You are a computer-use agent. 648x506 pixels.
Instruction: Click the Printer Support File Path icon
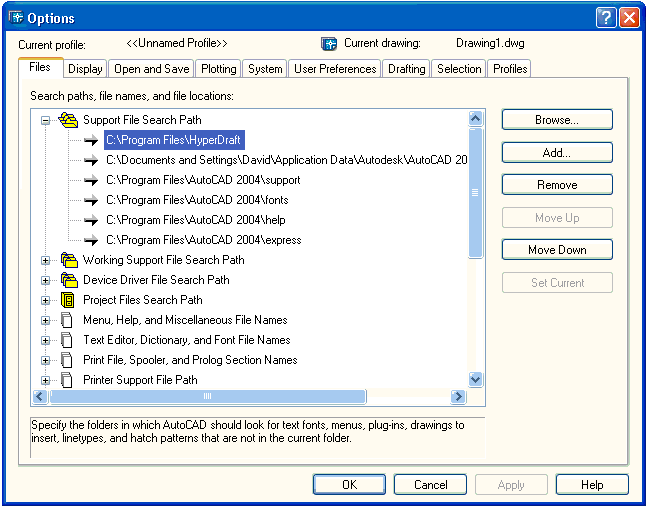pyautogui.click(x=68, y=380)
